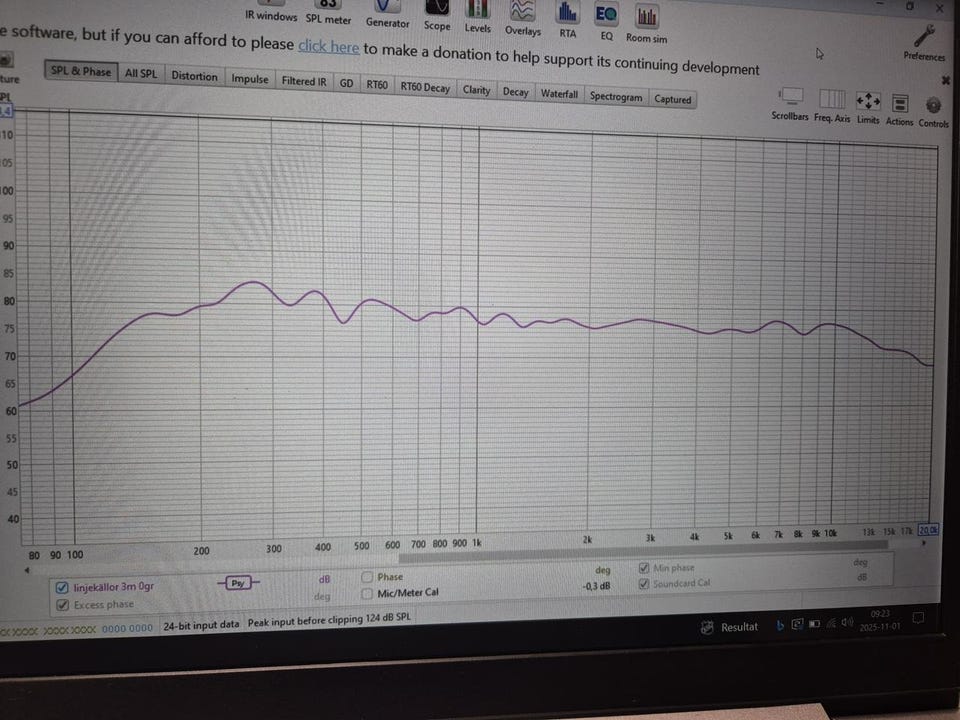Open the Scope tool
This screenshot has width=960, height=720.
[437, 7]
